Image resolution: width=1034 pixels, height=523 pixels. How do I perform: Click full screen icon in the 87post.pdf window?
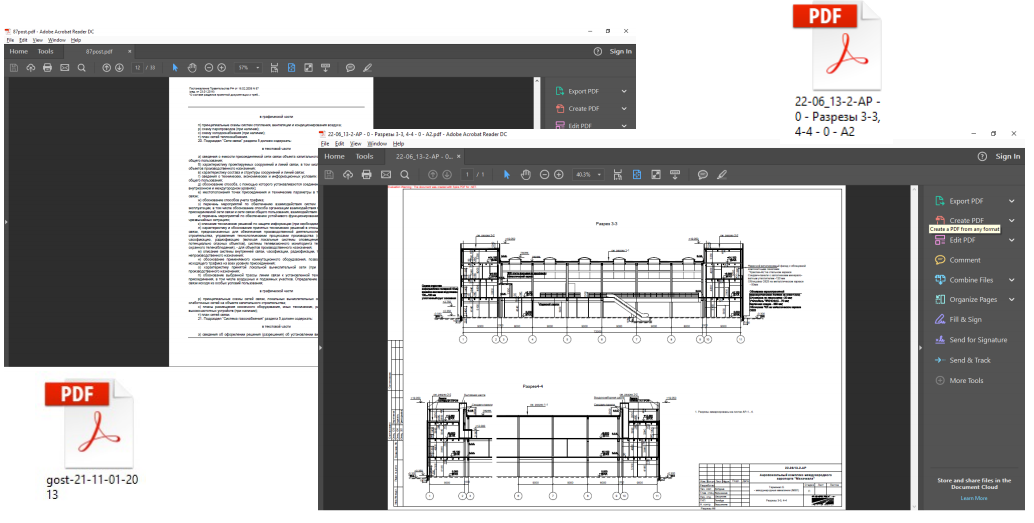(x=308, y=67)
